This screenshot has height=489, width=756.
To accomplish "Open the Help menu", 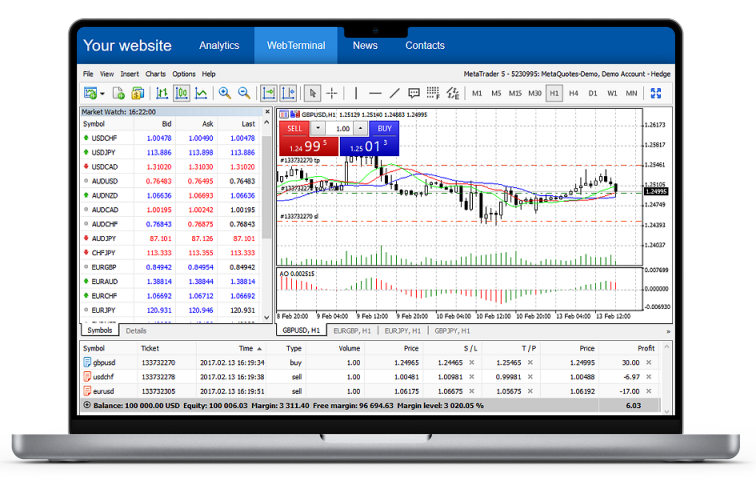I will tap(208, 74).
